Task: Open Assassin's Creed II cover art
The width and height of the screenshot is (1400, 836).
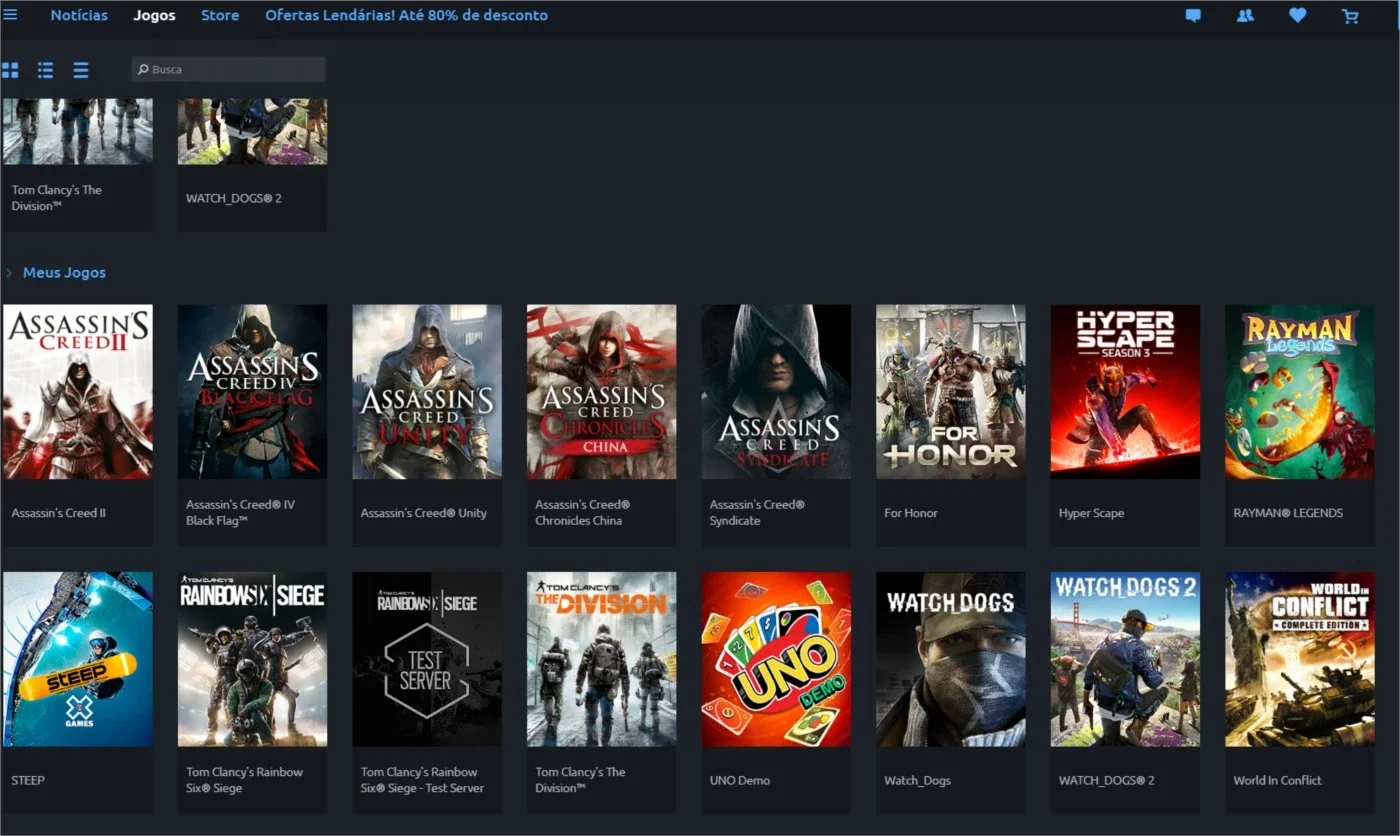Action: click(78, 392)
